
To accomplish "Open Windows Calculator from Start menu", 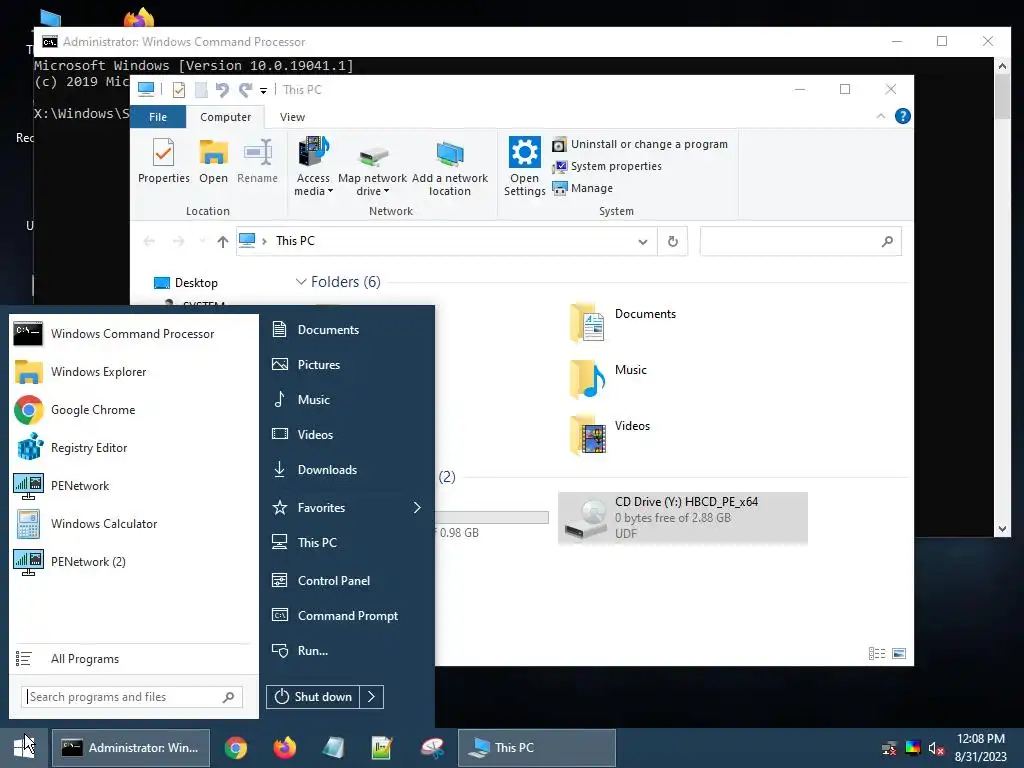I will [x=133, y=524].
